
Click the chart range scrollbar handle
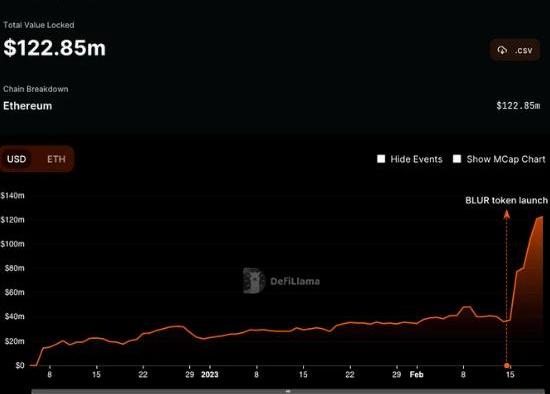pos(288,391)
